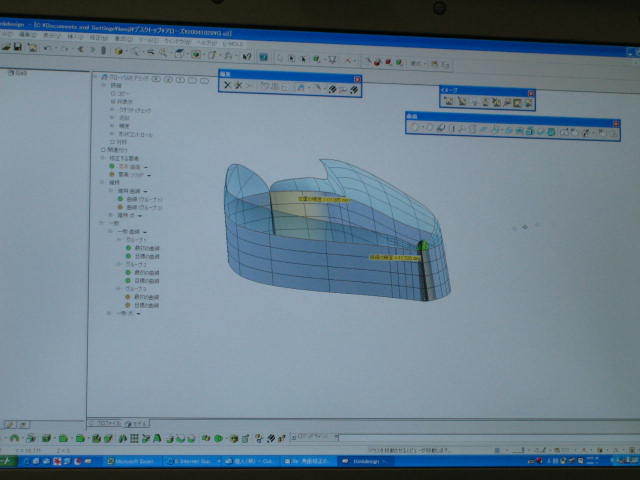640x480 pixels.
Task: Click the red X icon in top toolbar
Action: point(348,60)
